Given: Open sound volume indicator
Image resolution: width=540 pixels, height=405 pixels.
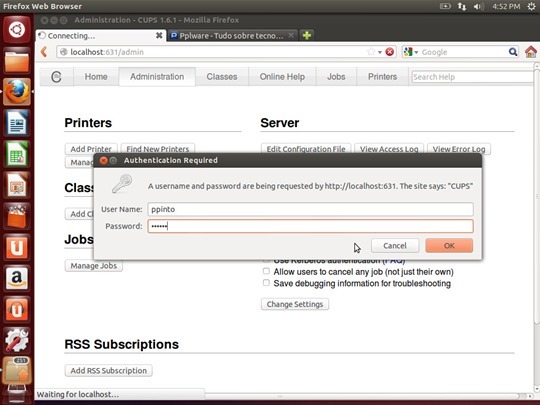Looking at the screenshot, I should click(478, 6).
